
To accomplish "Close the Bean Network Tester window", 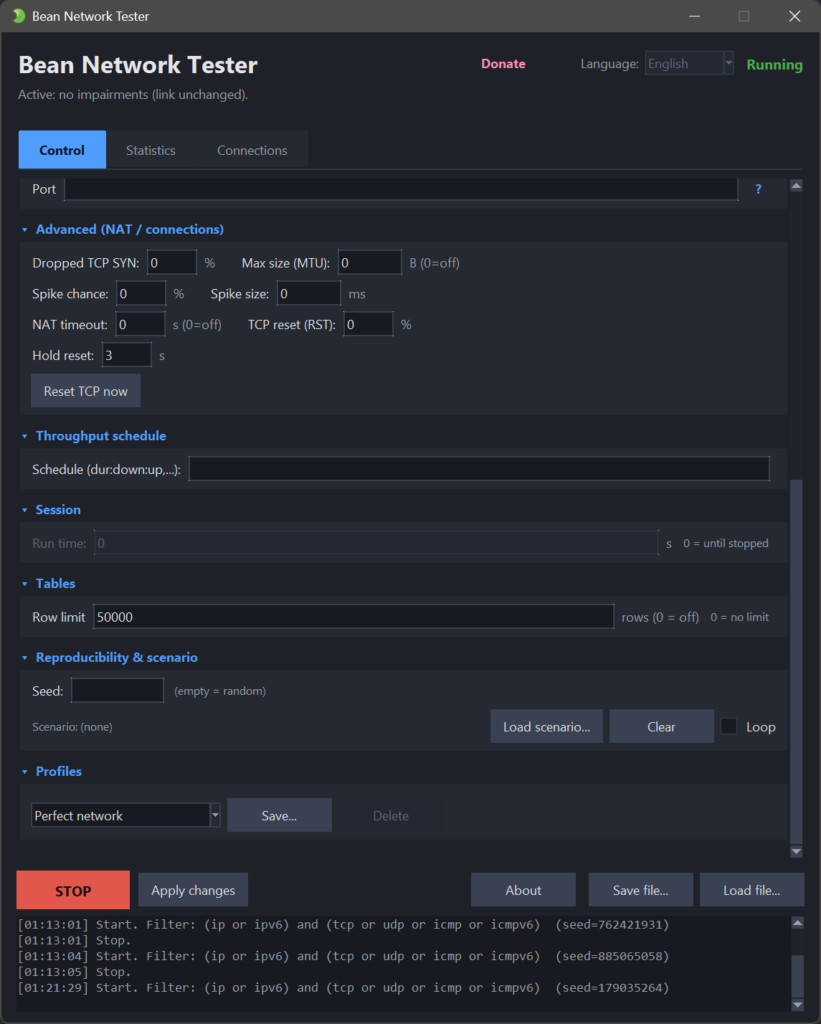I will [x=794, y=16].
